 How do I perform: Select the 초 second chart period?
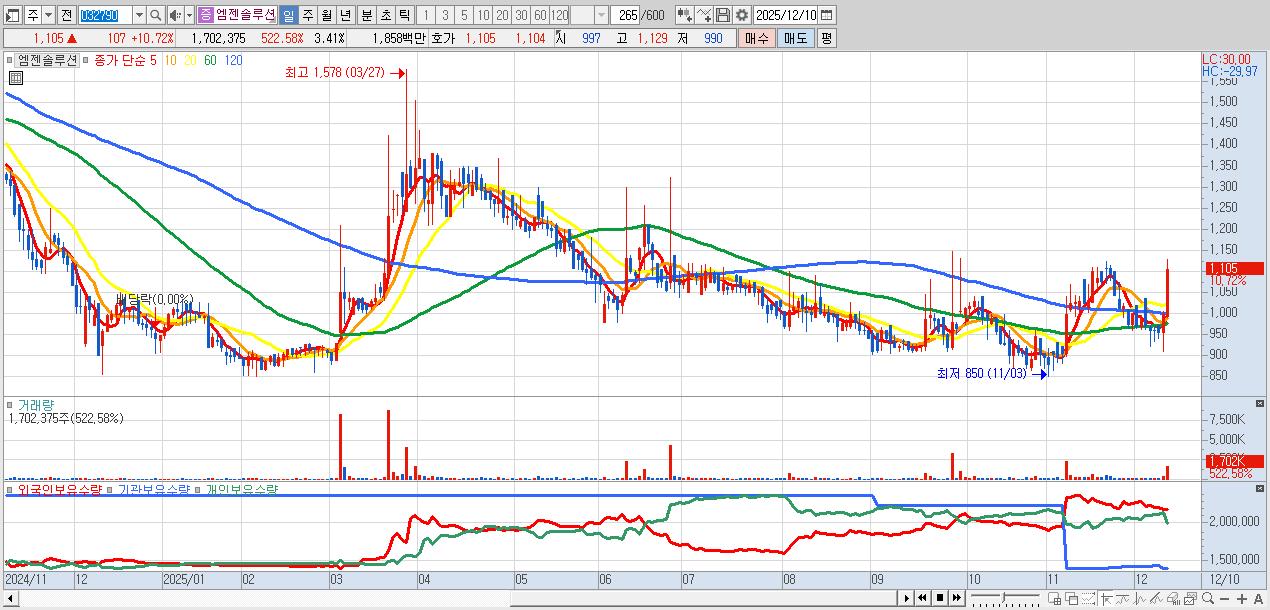click(385, 15)
